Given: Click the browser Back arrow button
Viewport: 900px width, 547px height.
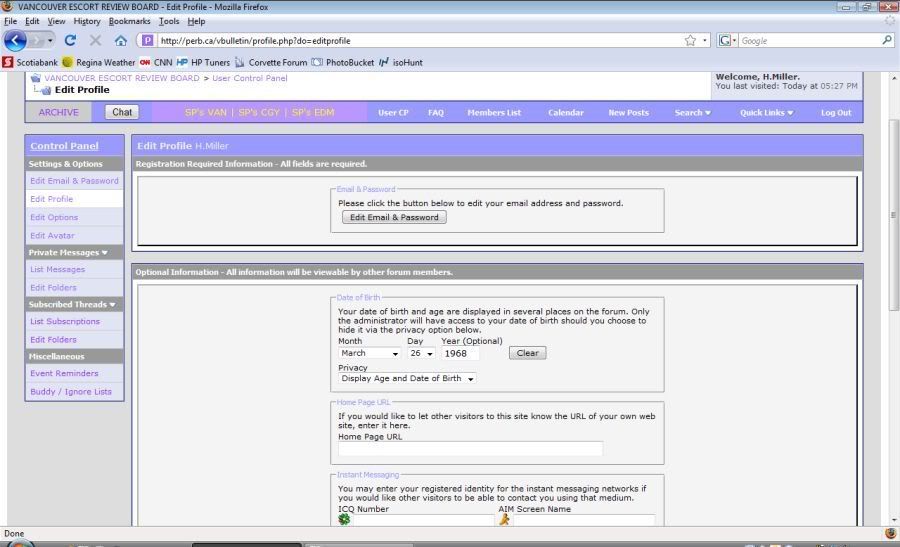Looking at the screenshot, I should (x=16, y=41).
